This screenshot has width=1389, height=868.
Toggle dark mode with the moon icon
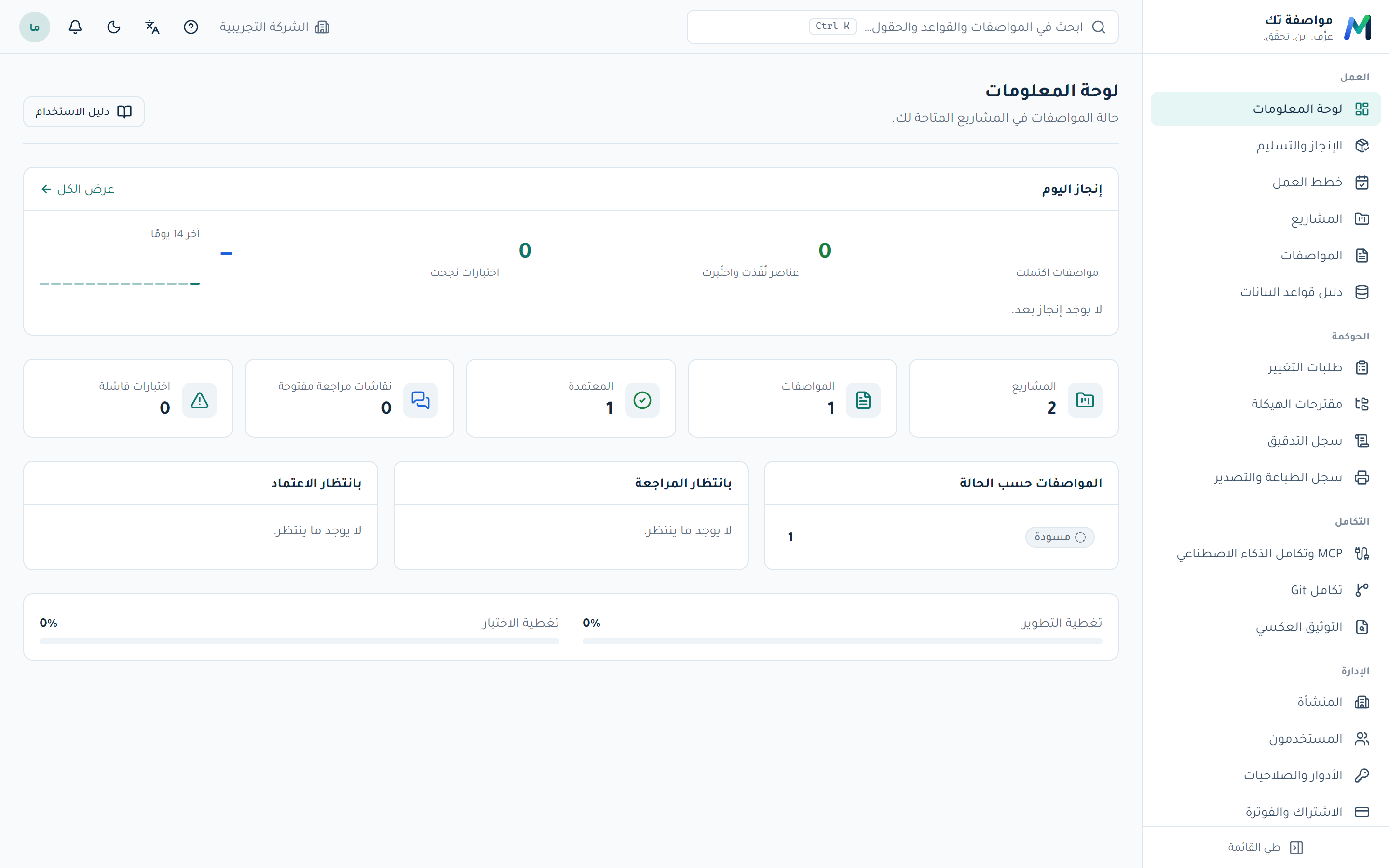114,27
